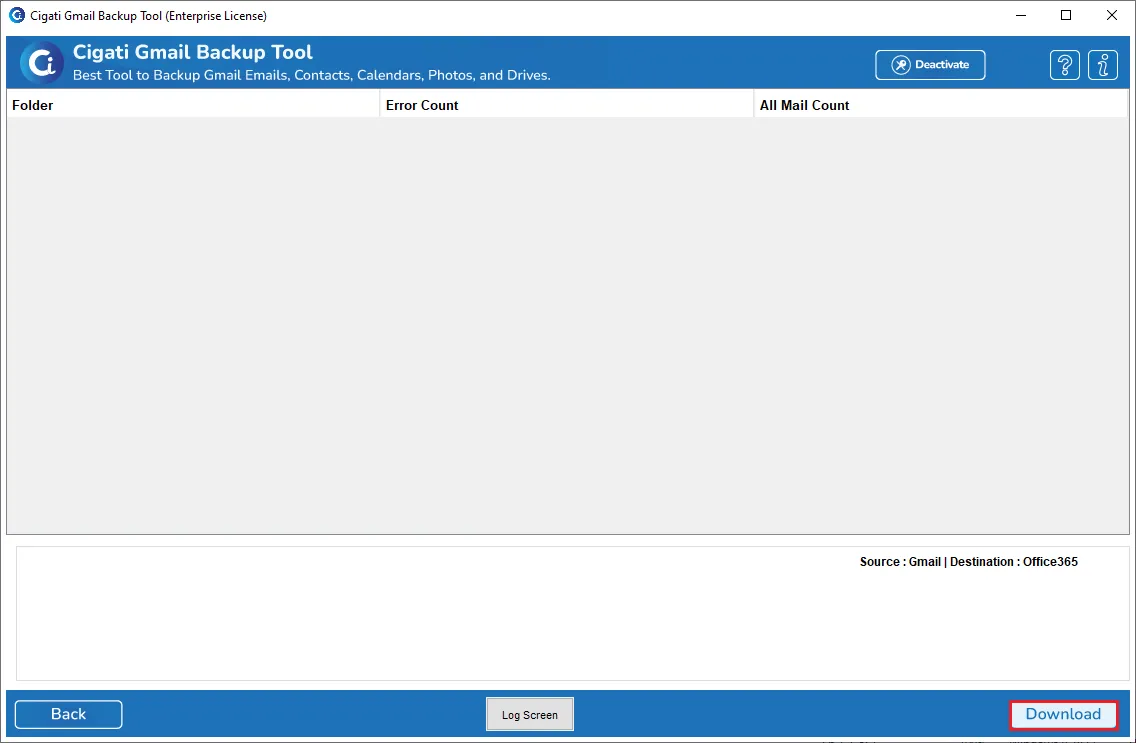Select the Error Count column header
Viewport: 1136px width, 743px height.
coord(567,105)
